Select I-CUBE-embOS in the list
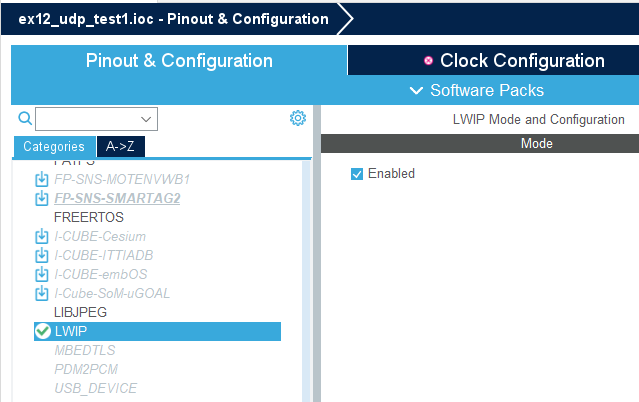This screenshot has width=639, height=402. point(101,274)
